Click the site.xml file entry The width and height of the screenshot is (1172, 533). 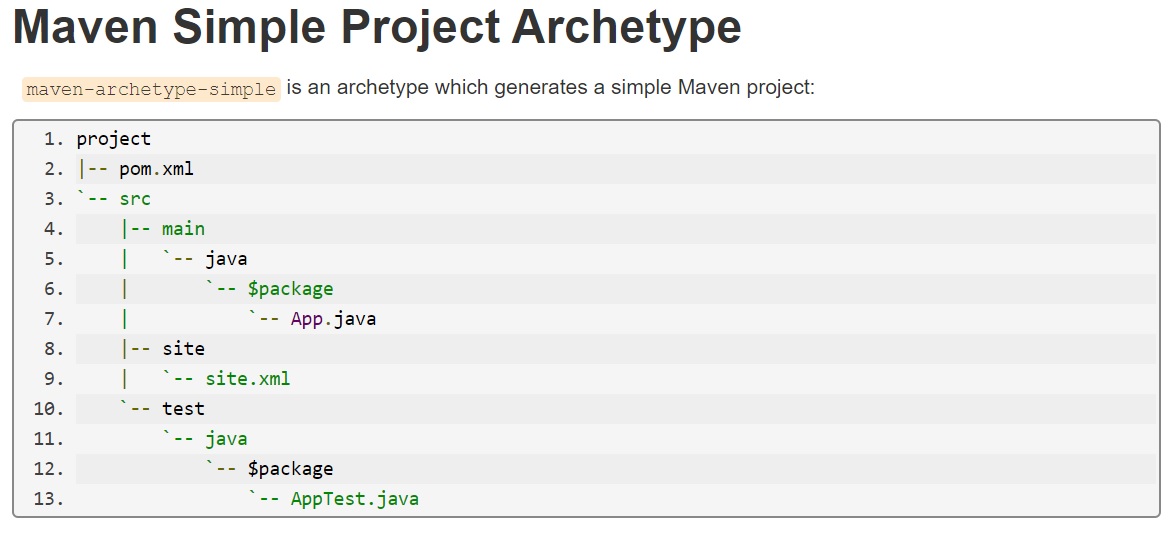pyautogui.click(x=247, y=379)
